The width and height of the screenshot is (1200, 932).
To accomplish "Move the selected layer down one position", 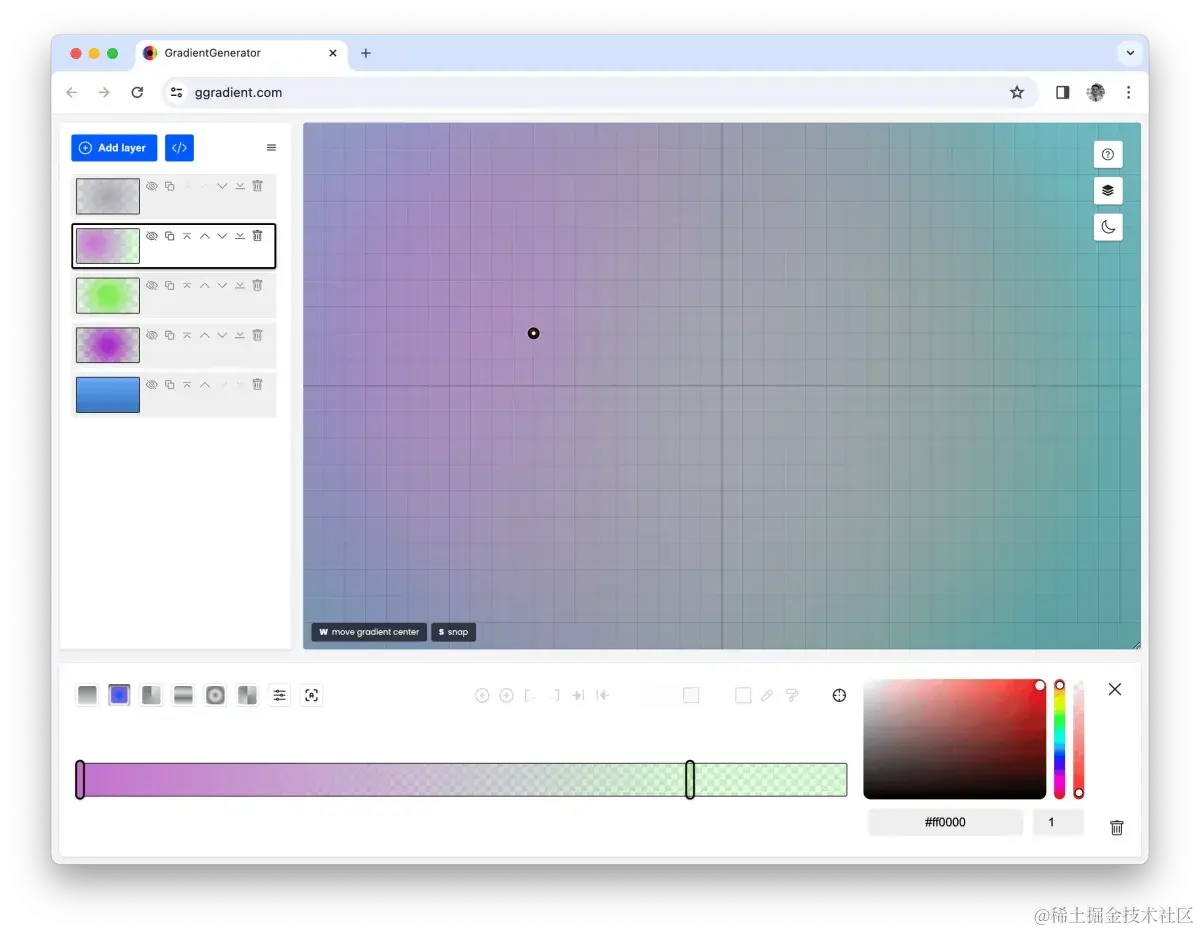I will click(222, 236).
